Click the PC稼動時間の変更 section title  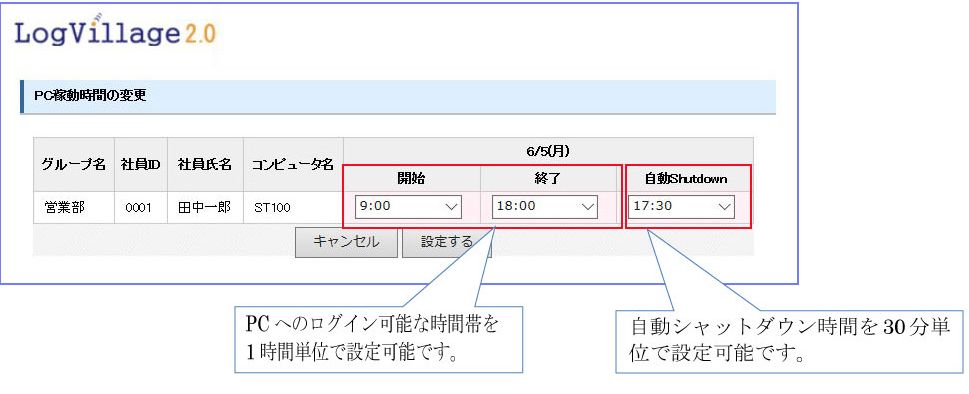90,96
